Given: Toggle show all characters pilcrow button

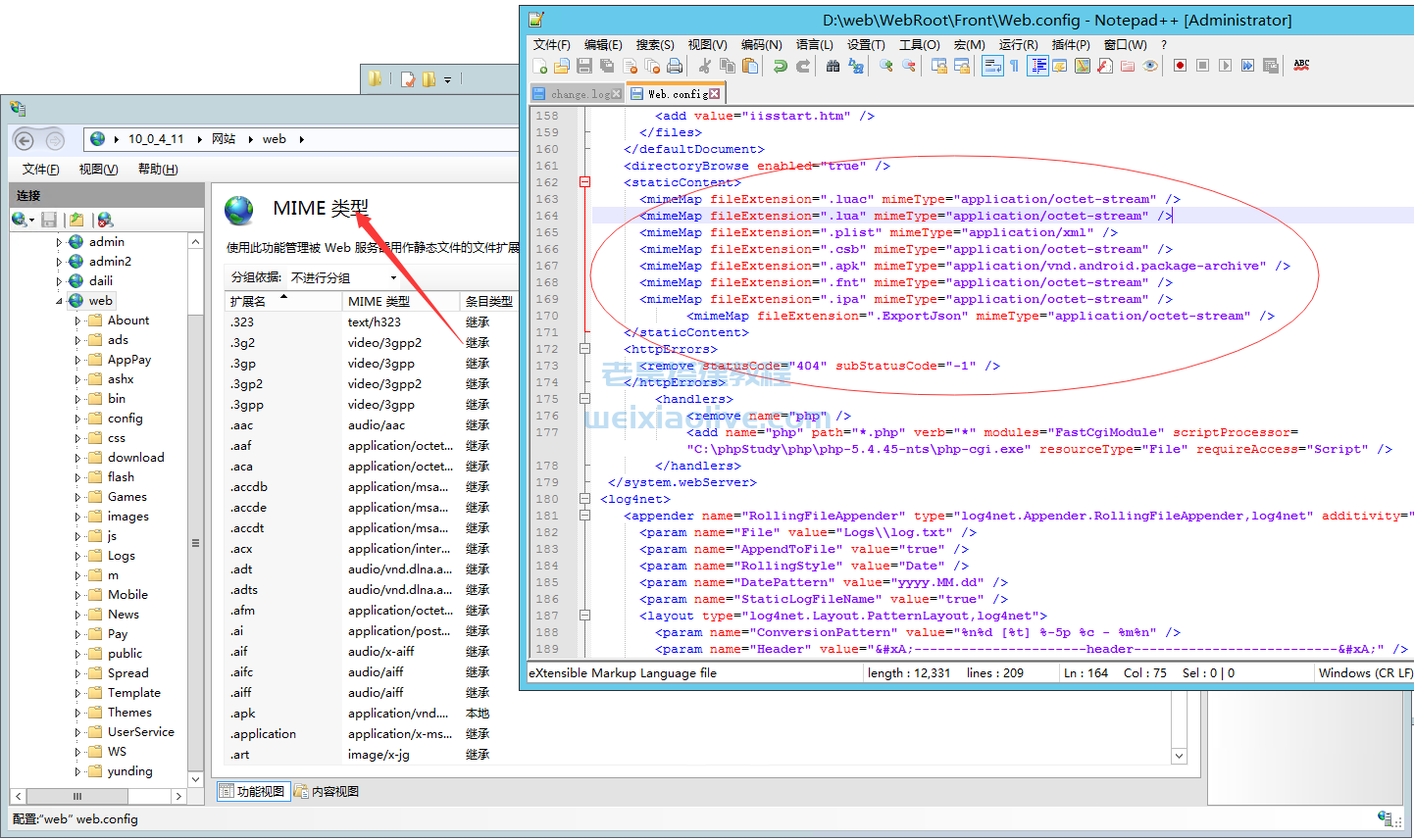Looking at the screenshot, I should (x=1014, y=66).
